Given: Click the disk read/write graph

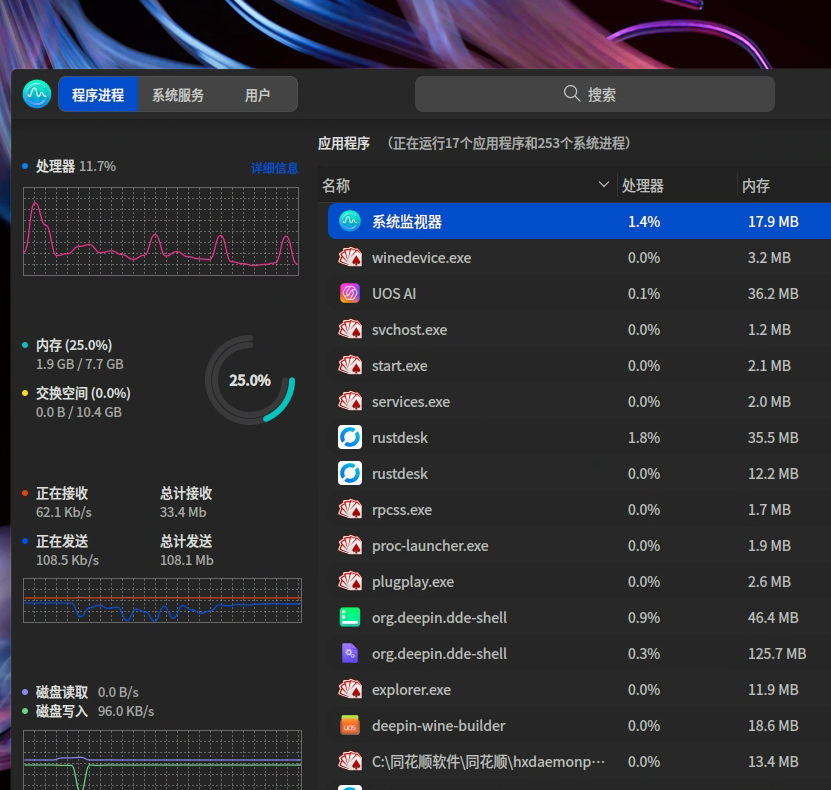Looking at the screenshot, I should point(162,760).
